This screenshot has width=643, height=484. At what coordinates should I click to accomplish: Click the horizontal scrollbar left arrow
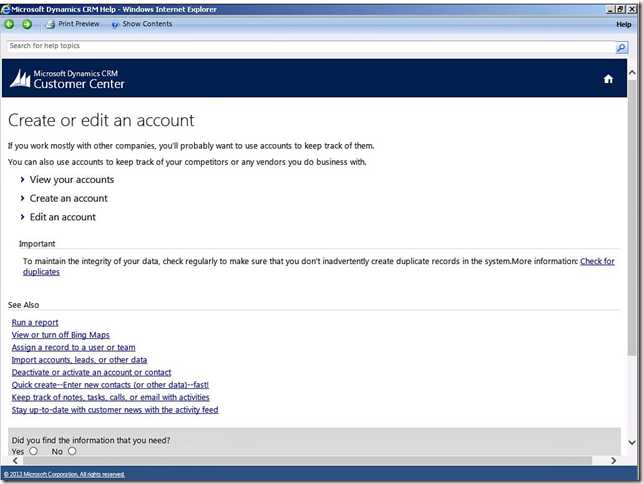(15, 461)
